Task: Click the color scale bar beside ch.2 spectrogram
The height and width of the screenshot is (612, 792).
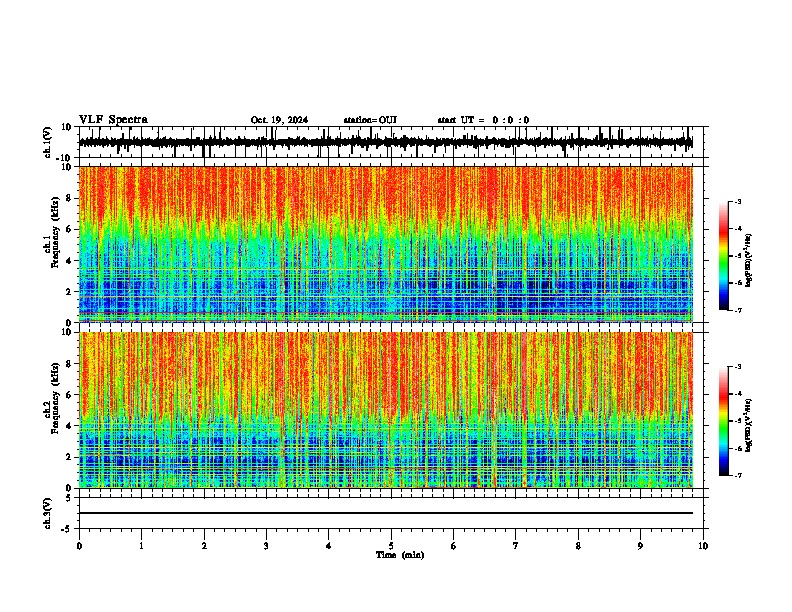Action: coord(724,421)
